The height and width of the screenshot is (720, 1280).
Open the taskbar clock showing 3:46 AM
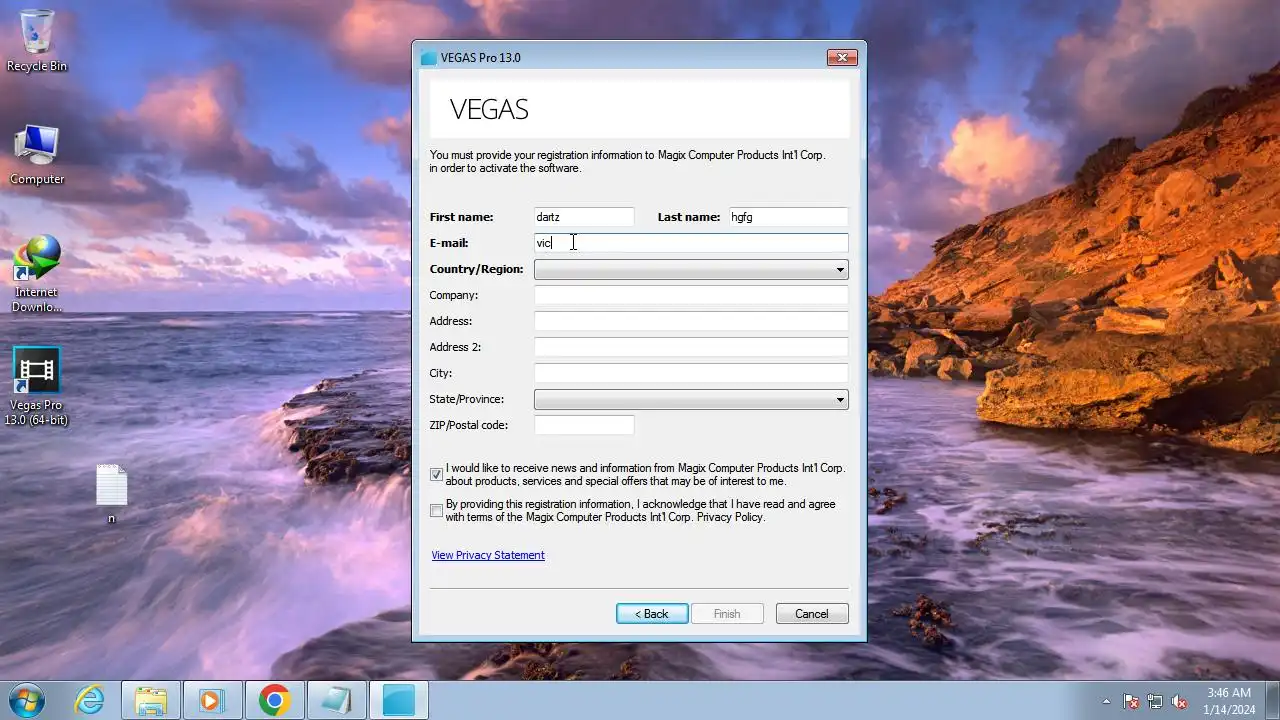click(1229, 700)
